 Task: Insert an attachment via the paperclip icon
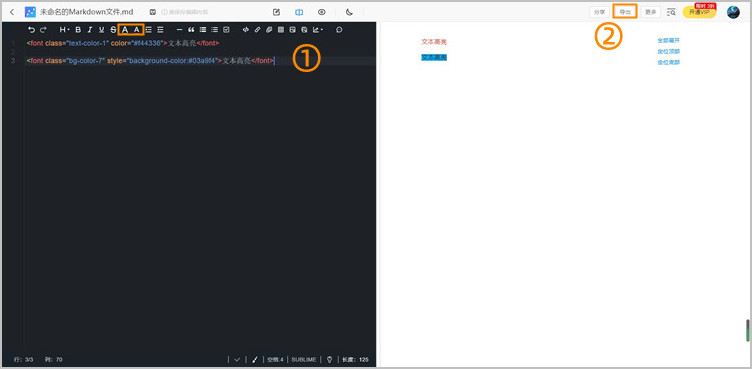click(269, 30)
